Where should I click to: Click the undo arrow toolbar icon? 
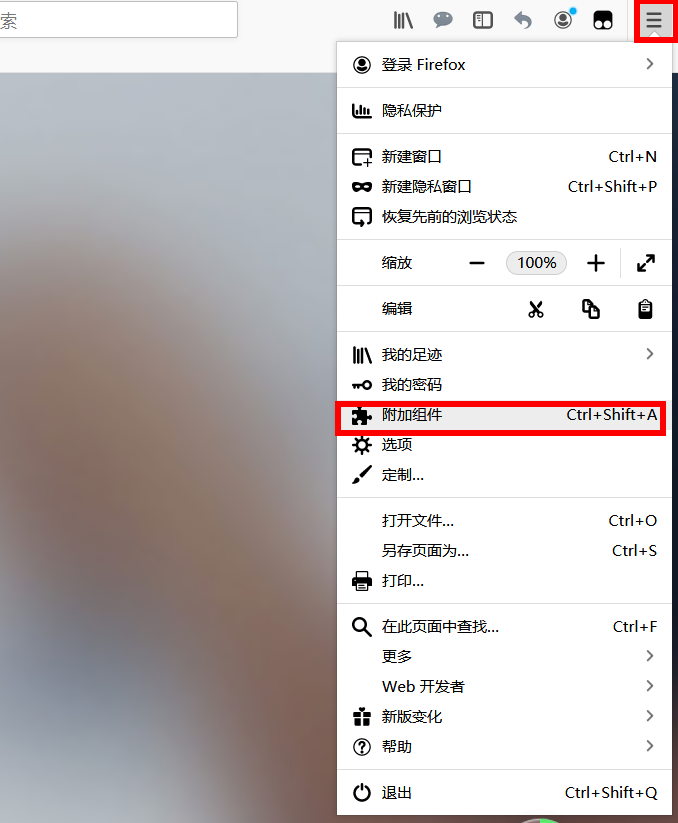coord(523,20)
